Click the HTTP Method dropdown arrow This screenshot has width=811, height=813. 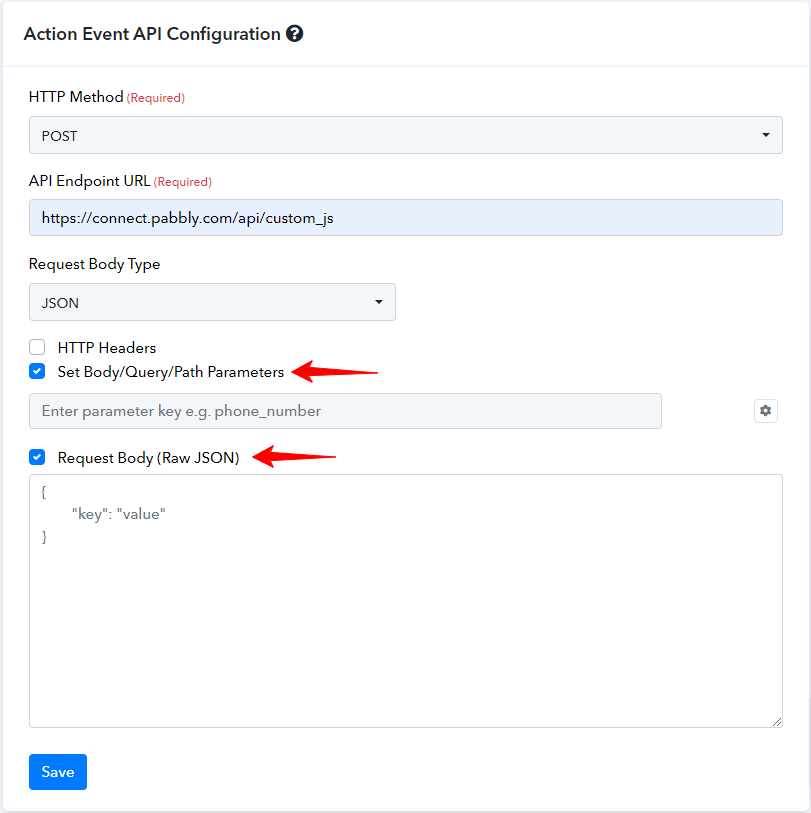[765, 135]
